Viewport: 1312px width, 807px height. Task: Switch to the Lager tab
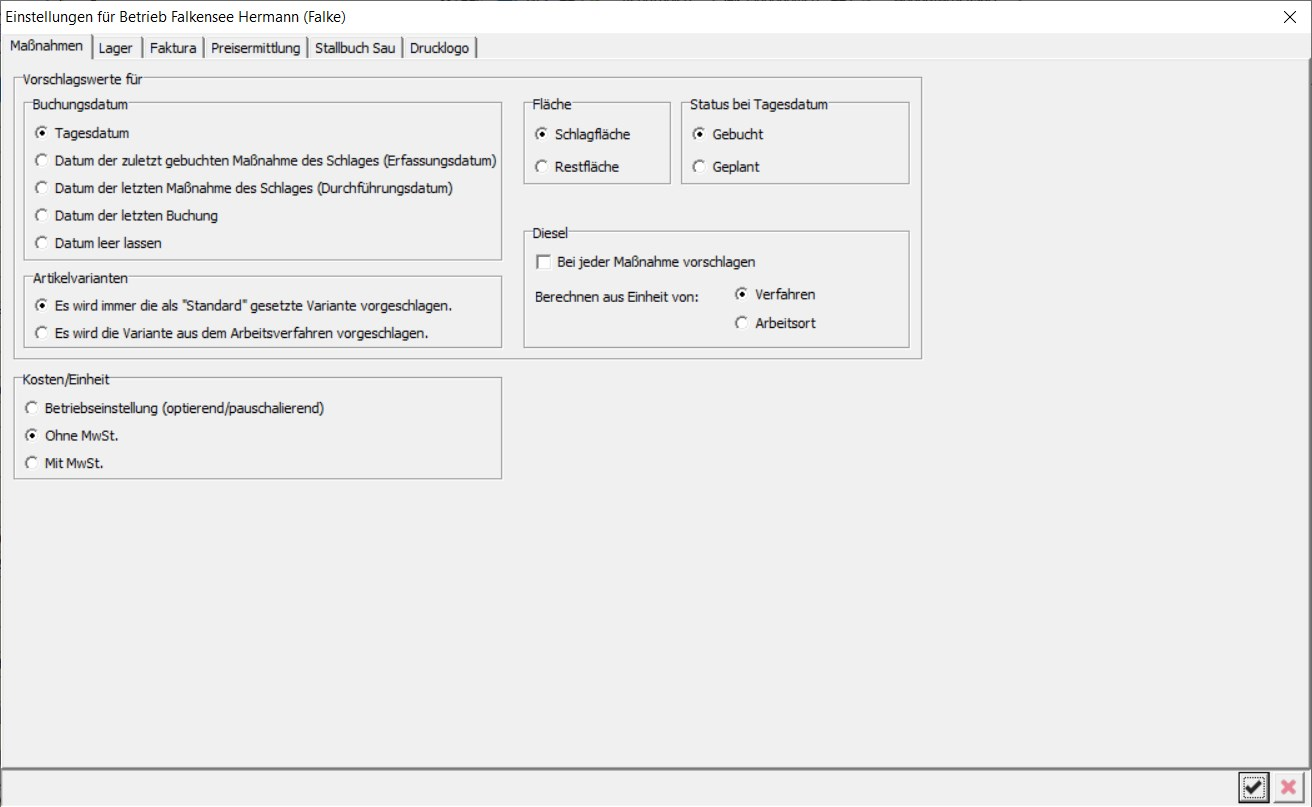point(116,48)
